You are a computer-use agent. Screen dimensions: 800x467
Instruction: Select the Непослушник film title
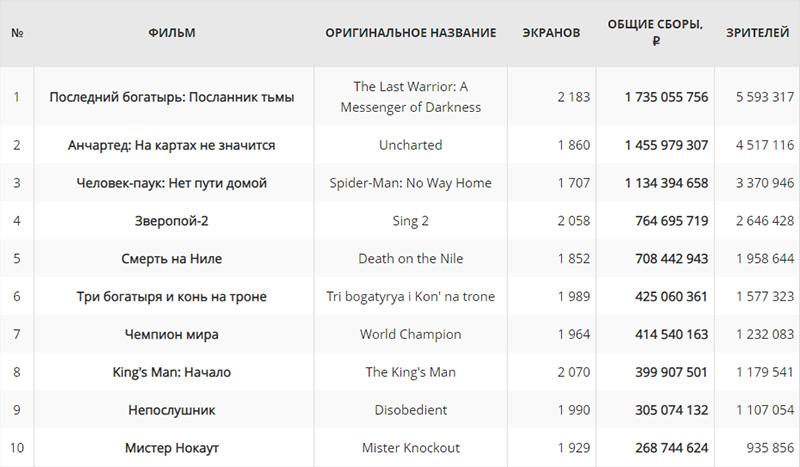[171, 410]
